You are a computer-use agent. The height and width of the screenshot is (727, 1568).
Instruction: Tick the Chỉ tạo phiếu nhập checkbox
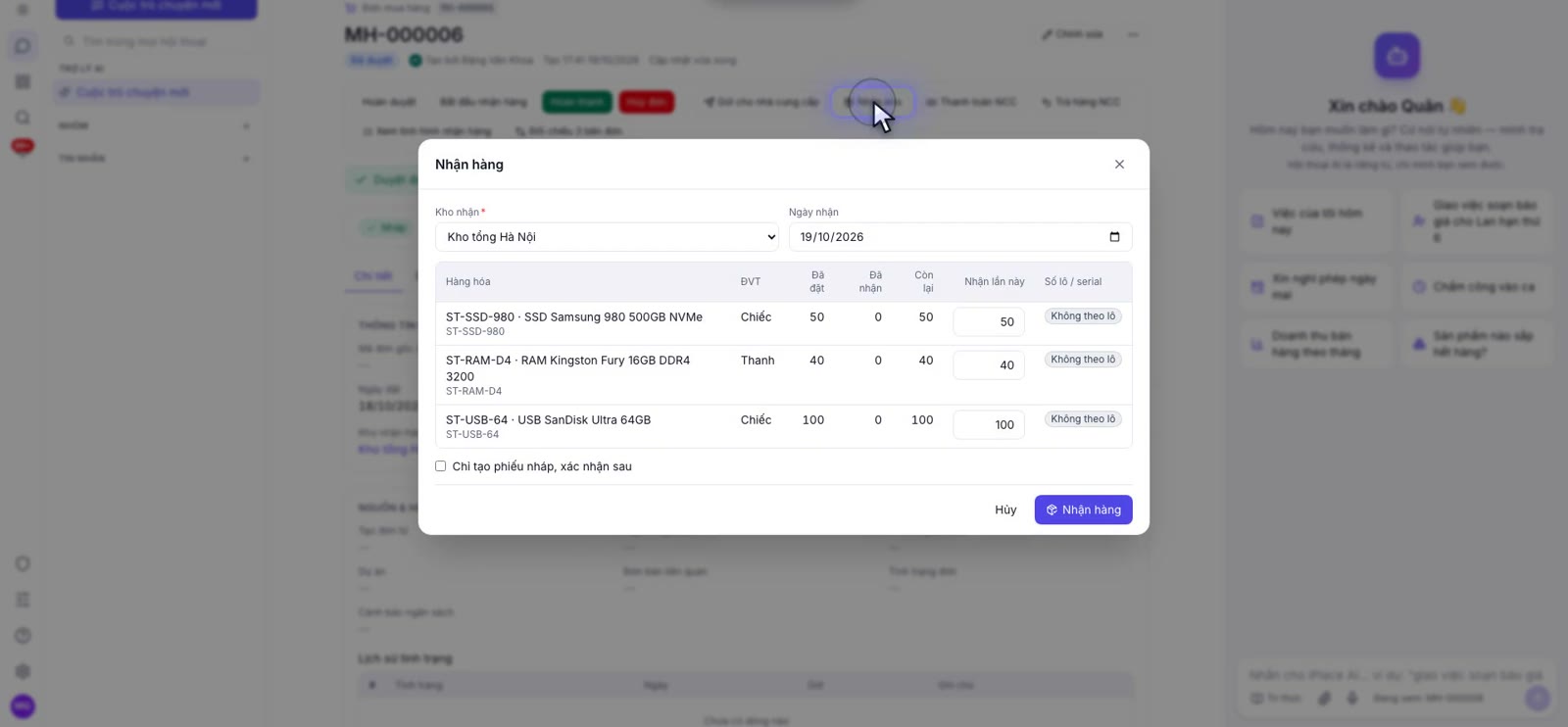coord(441,466)
